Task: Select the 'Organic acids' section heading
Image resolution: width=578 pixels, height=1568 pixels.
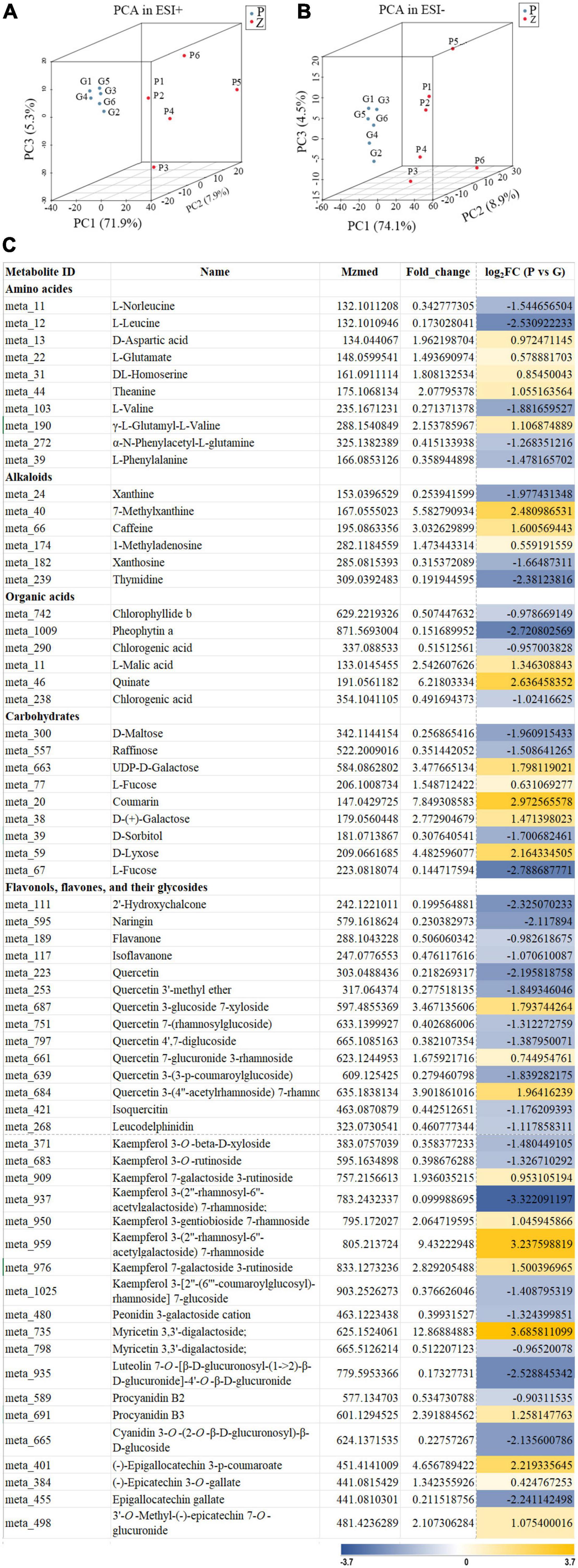Action: click(x=40, y=597)
